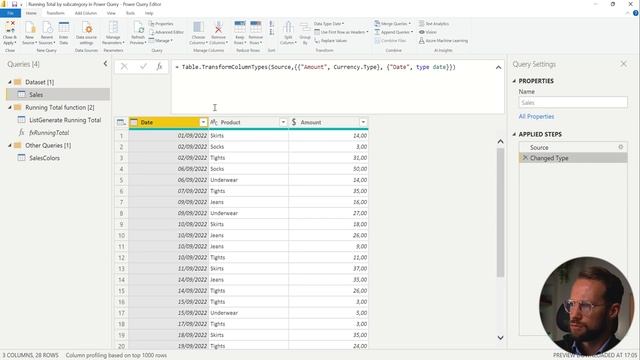Collapse the Running Total function folder

[x=10, y=108]
